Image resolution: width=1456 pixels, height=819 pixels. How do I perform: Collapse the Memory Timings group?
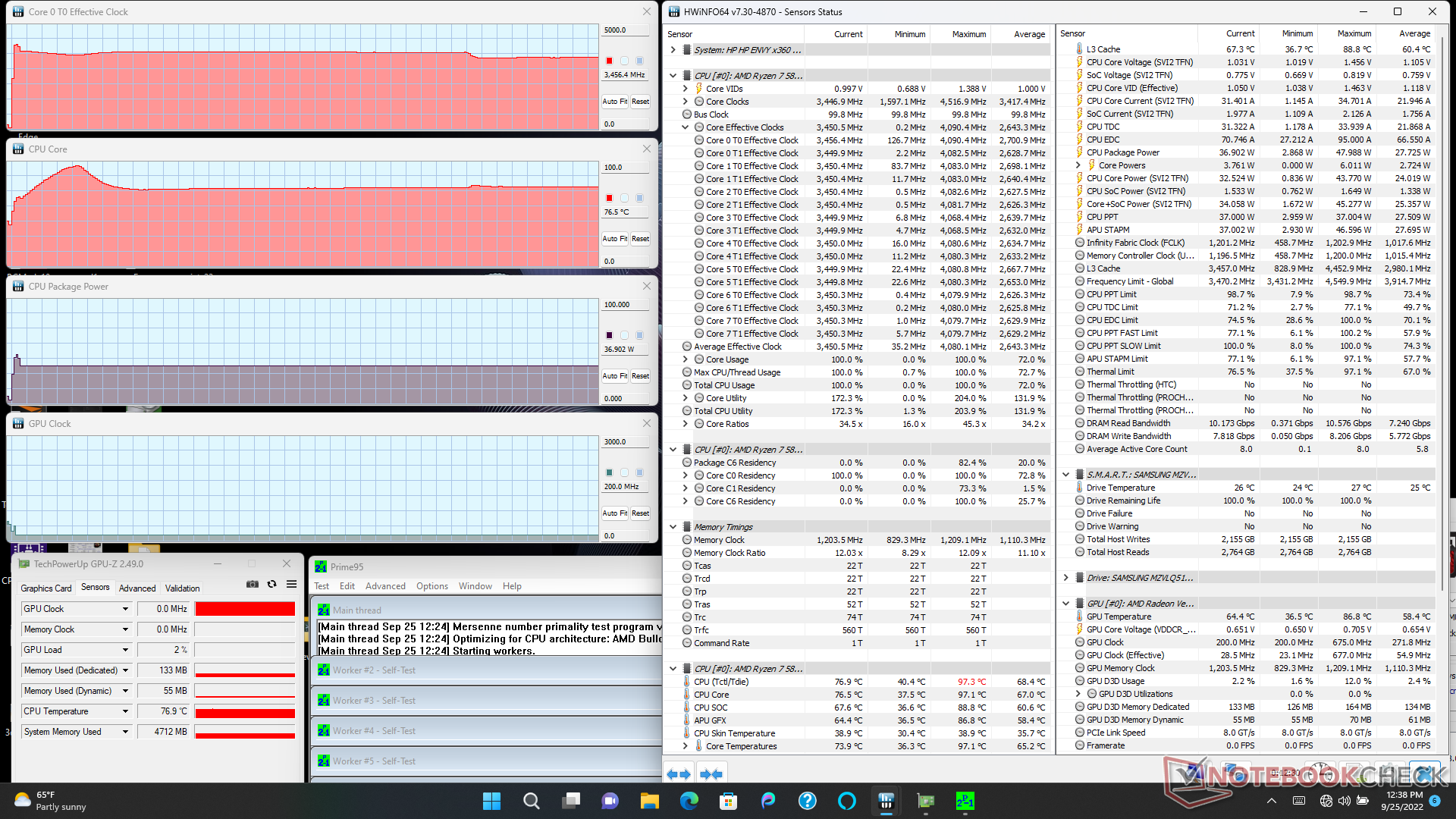tap(673, 527)
